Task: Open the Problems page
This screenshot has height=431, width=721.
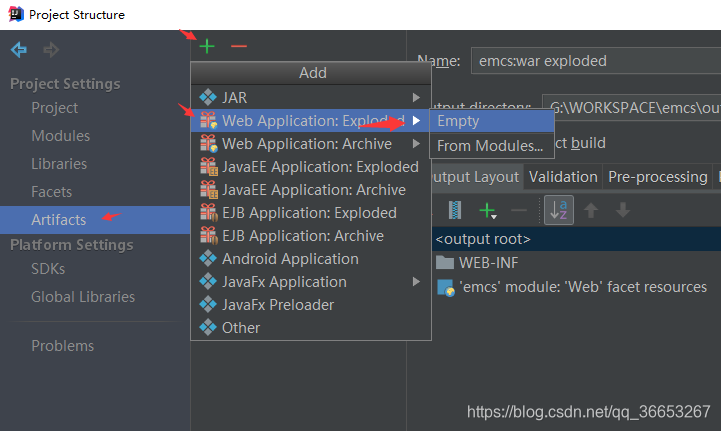Action: click(x=63, y=345)
